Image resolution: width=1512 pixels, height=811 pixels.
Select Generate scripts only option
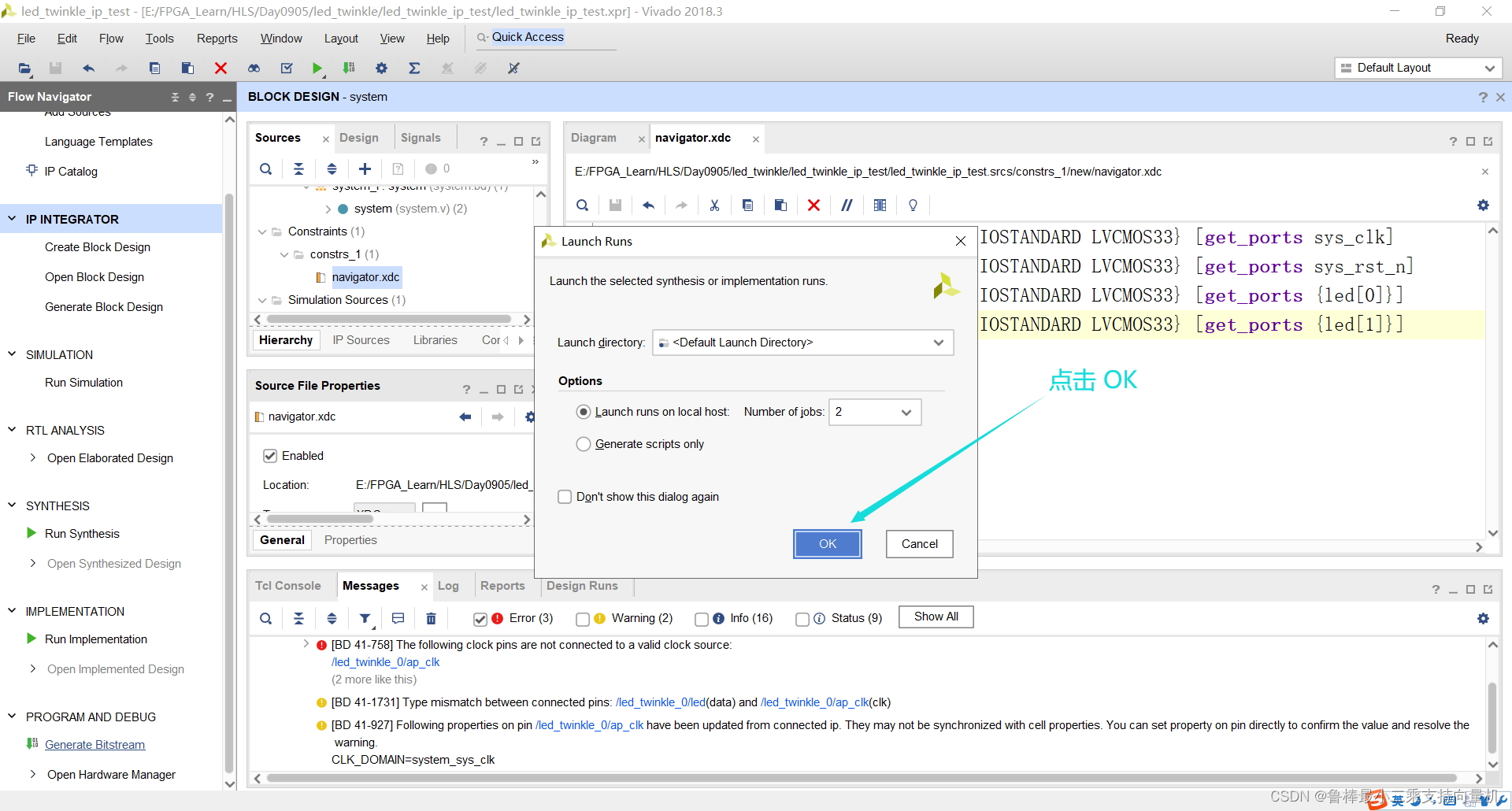click(x=584, y=444)
